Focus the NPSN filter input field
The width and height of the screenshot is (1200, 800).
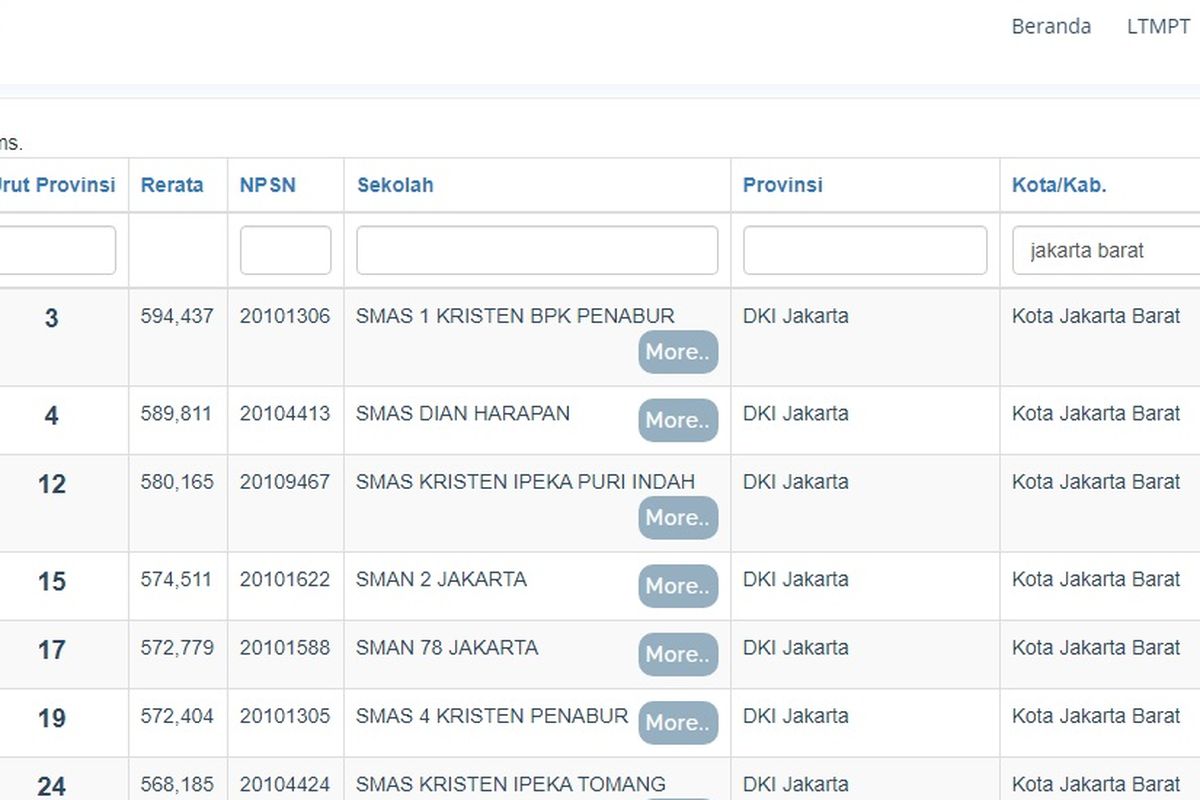coord(285,250)
